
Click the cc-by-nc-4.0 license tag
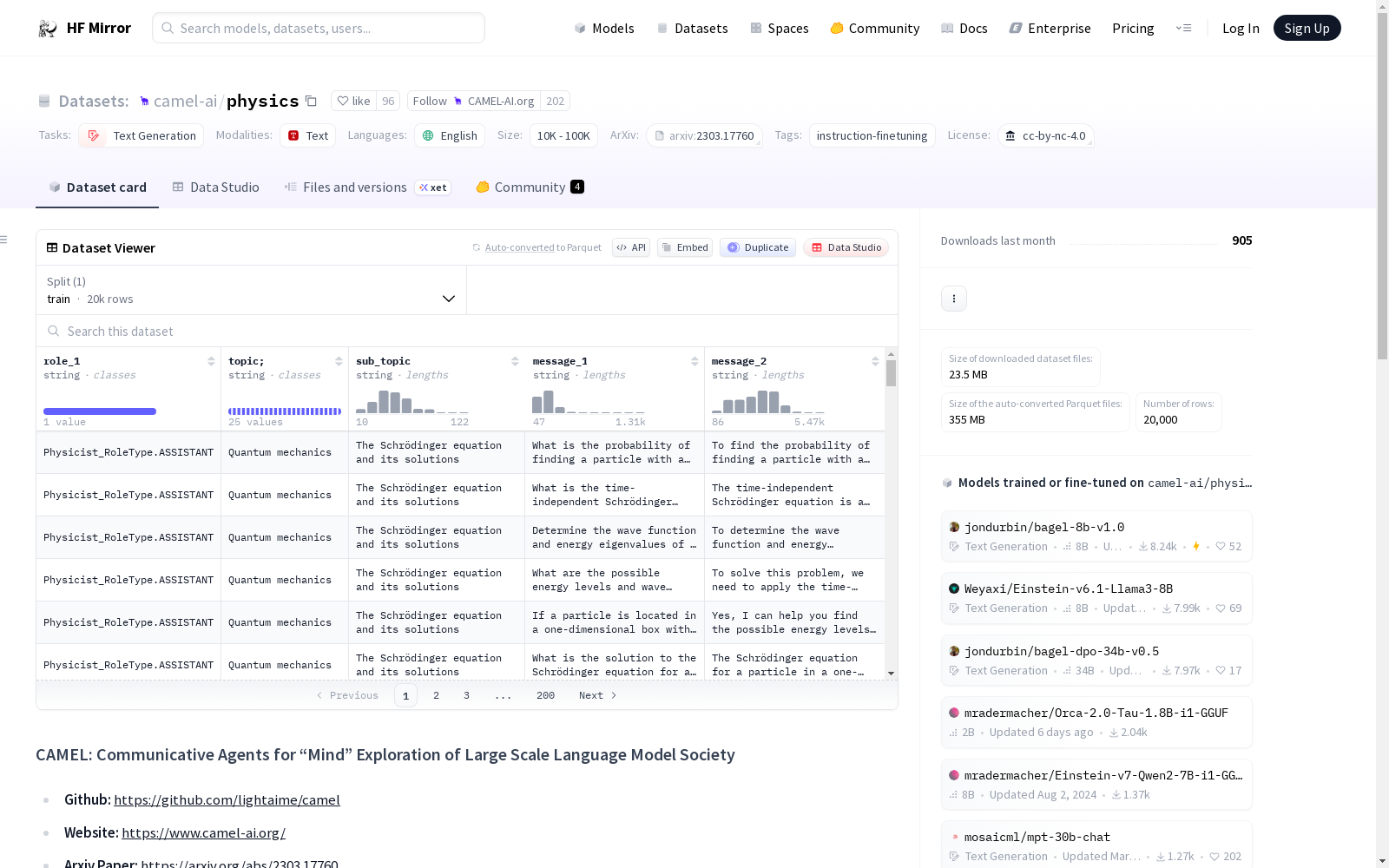click(x=1046, y=135)
